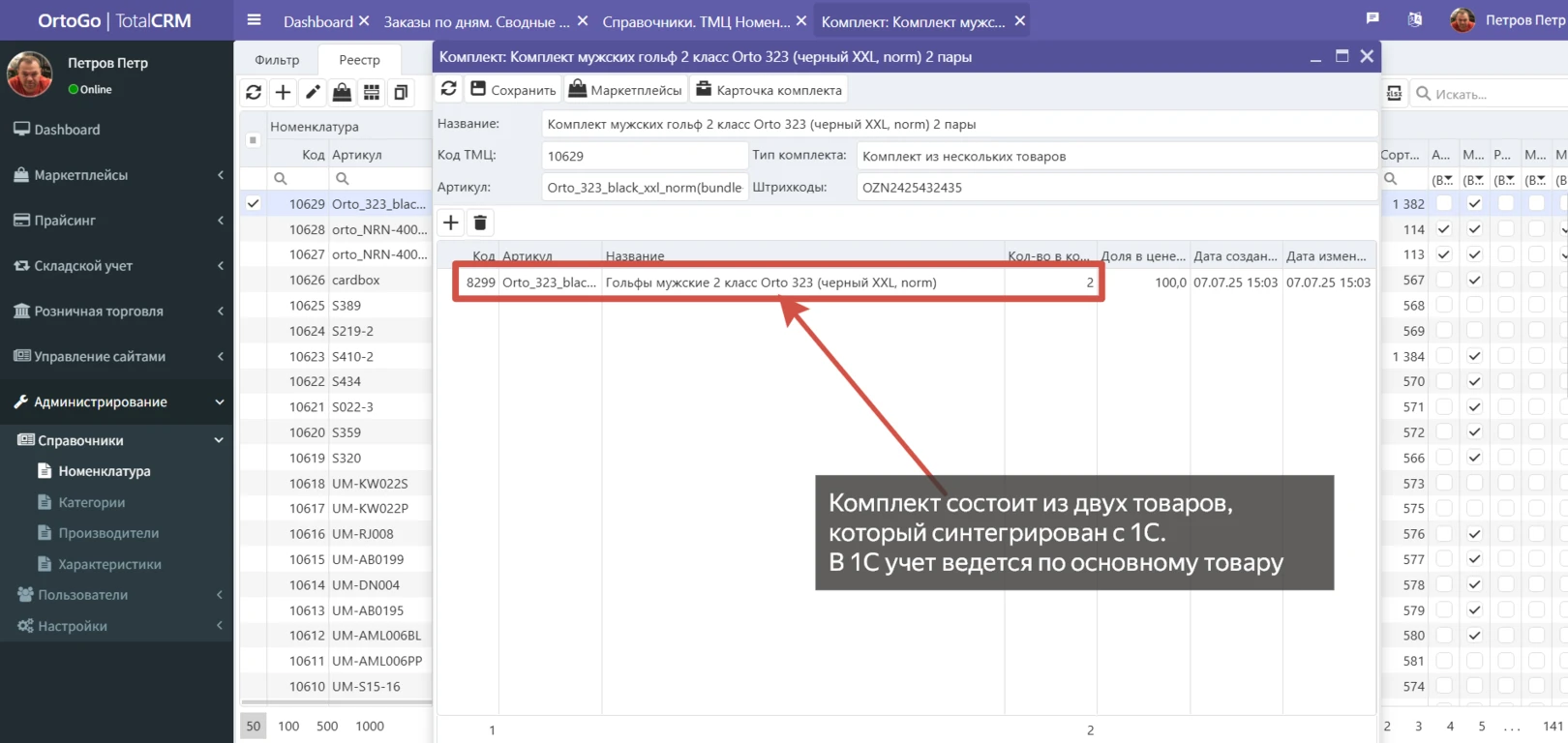Screen dimensions: 1568x743
Task: Click the copy icon in list toolbar
Action: pos(401,93)
